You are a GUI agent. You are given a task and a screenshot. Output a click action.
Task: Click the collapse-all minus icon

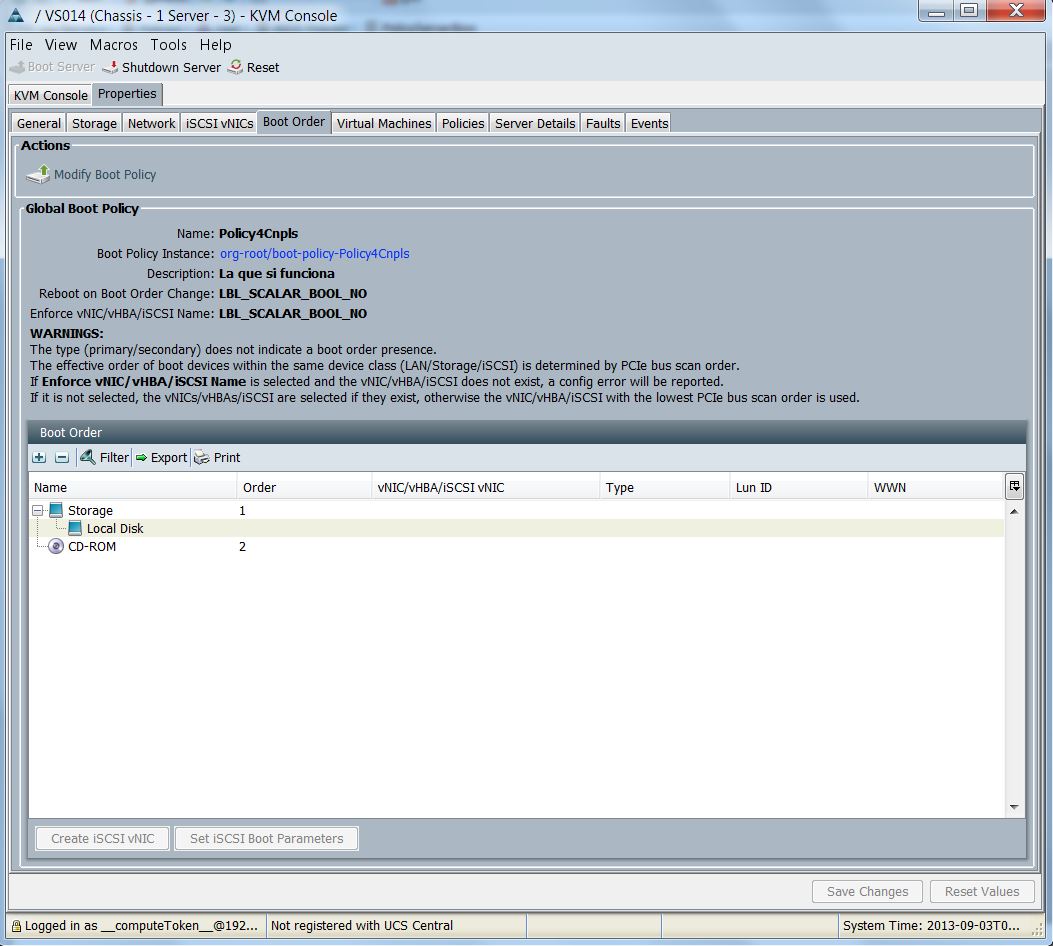click(62, 457)
